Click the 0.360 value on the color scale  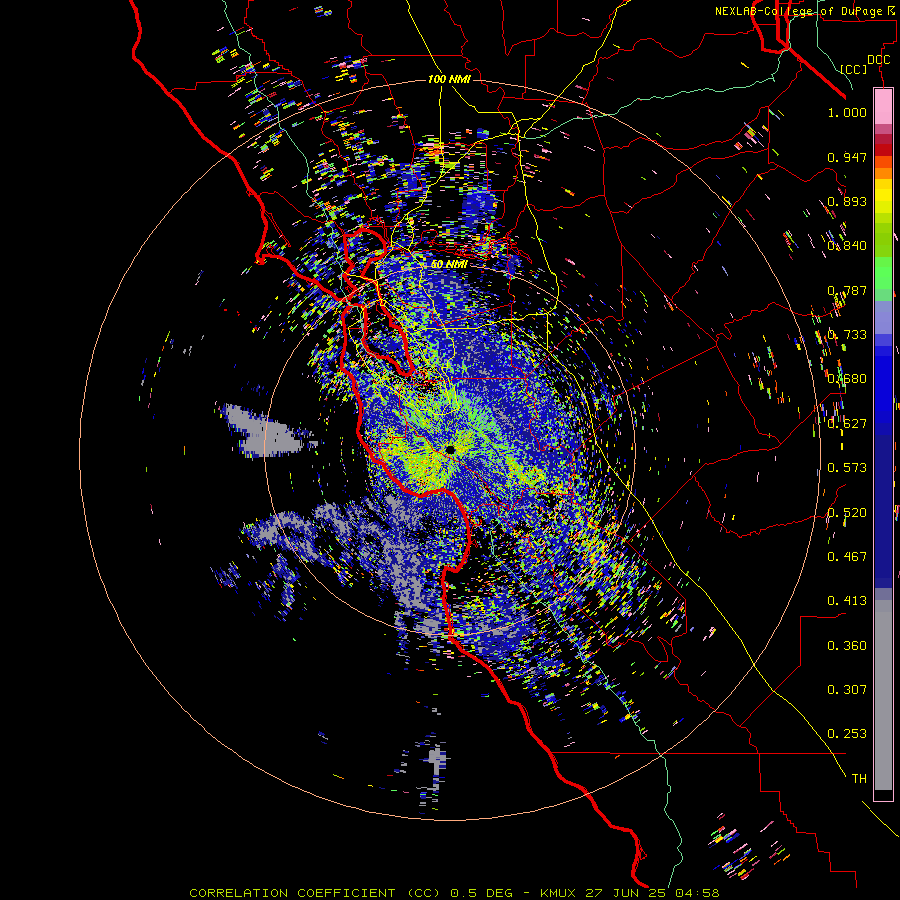pos(847,646)
